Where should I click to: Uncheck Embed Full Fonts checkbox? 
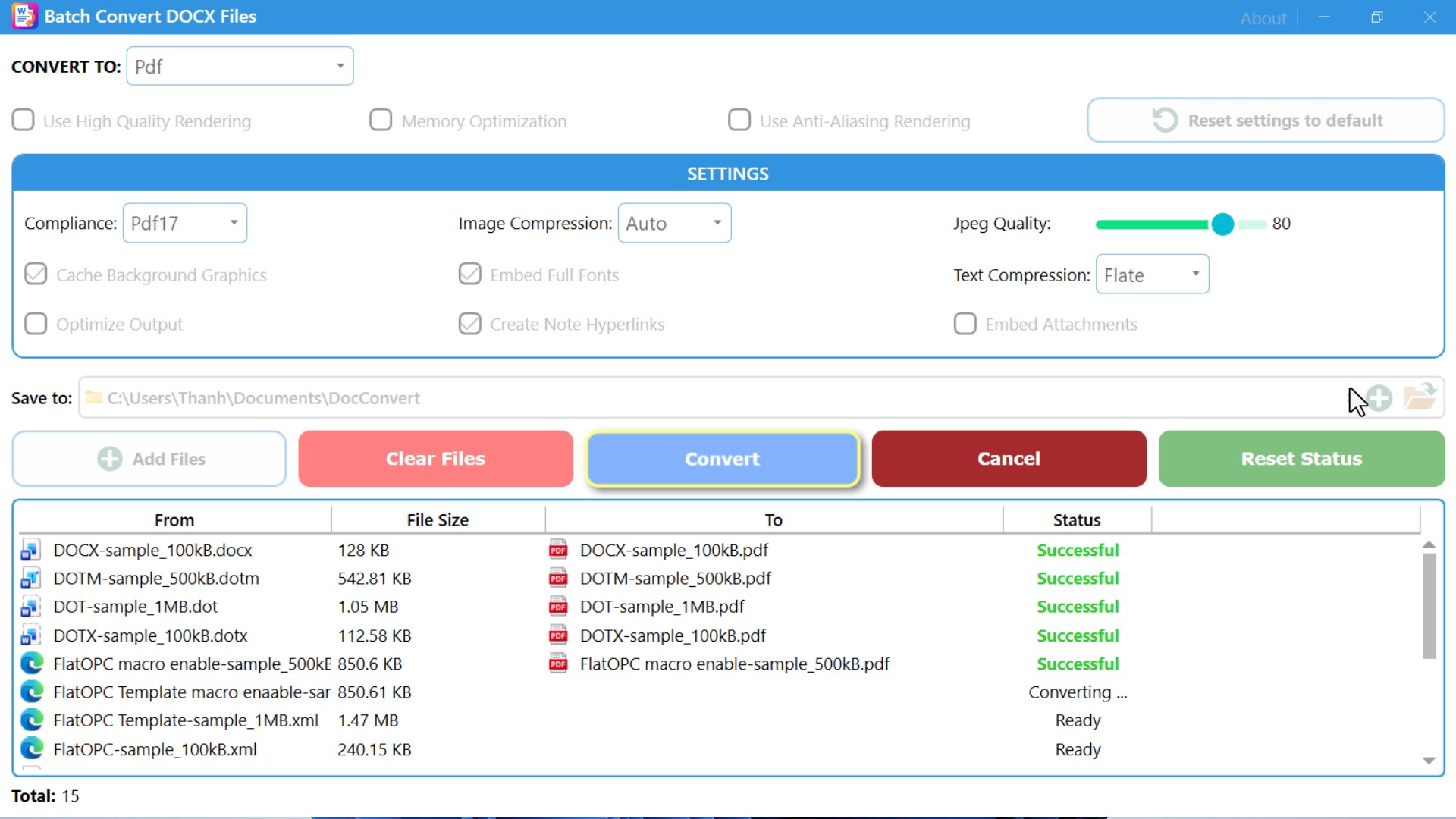[x=470, y=275]
